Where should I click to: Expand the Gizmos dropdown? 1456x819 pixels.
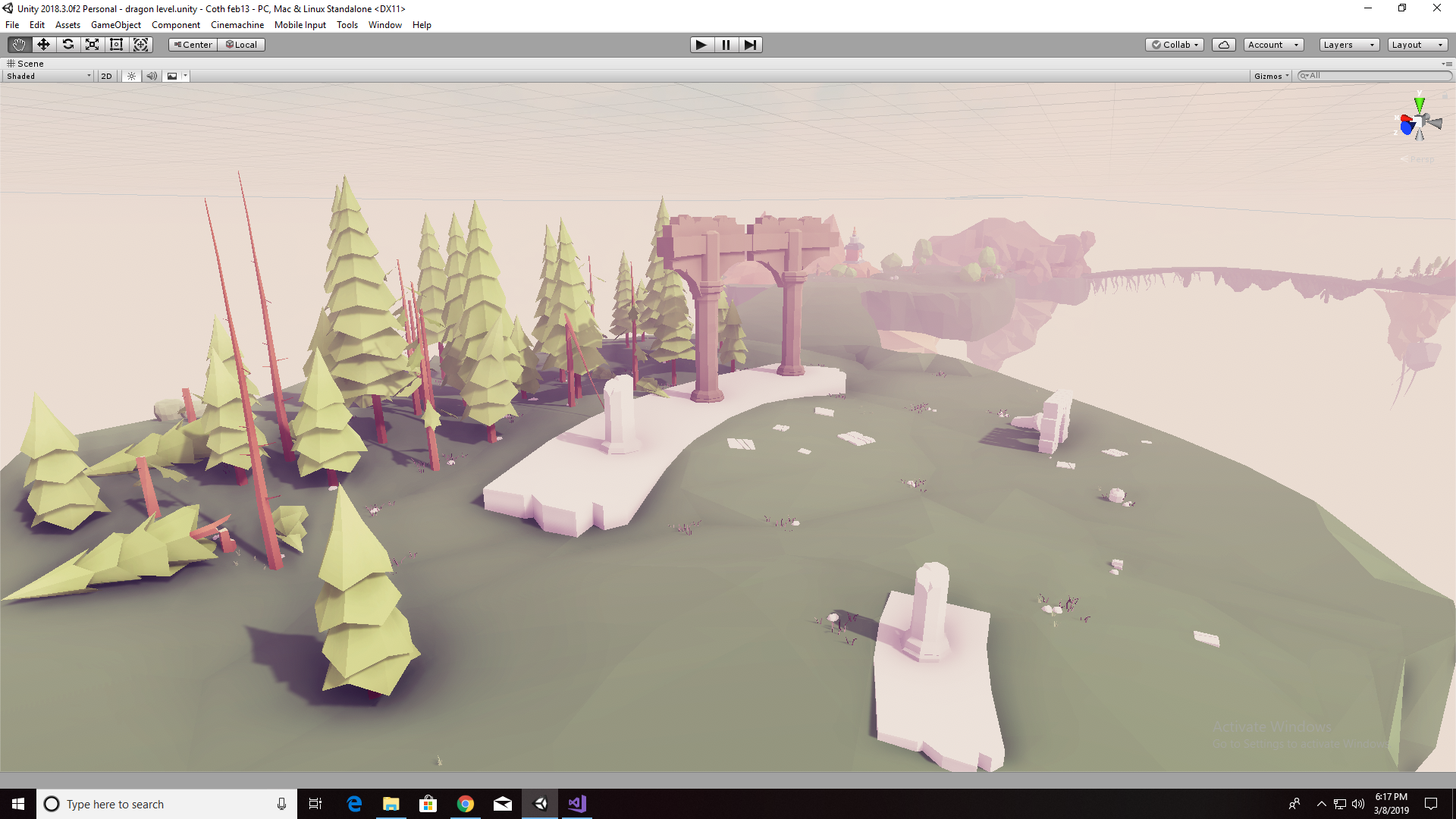coord(1271,76)
